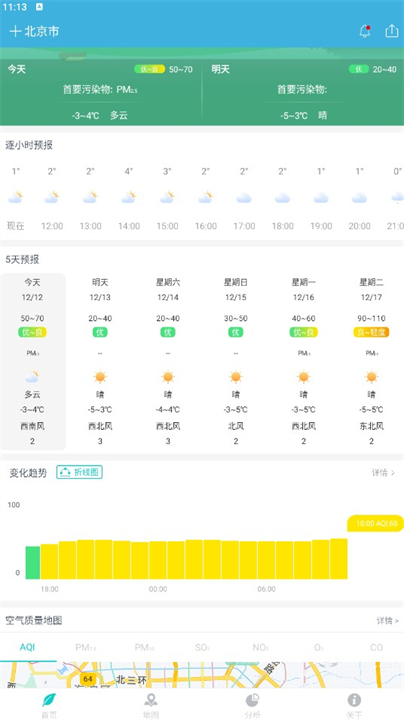This screenshot has width=404, height=720.
Task: Select the SO2 map tab
Action: click(x=202, y=647)
